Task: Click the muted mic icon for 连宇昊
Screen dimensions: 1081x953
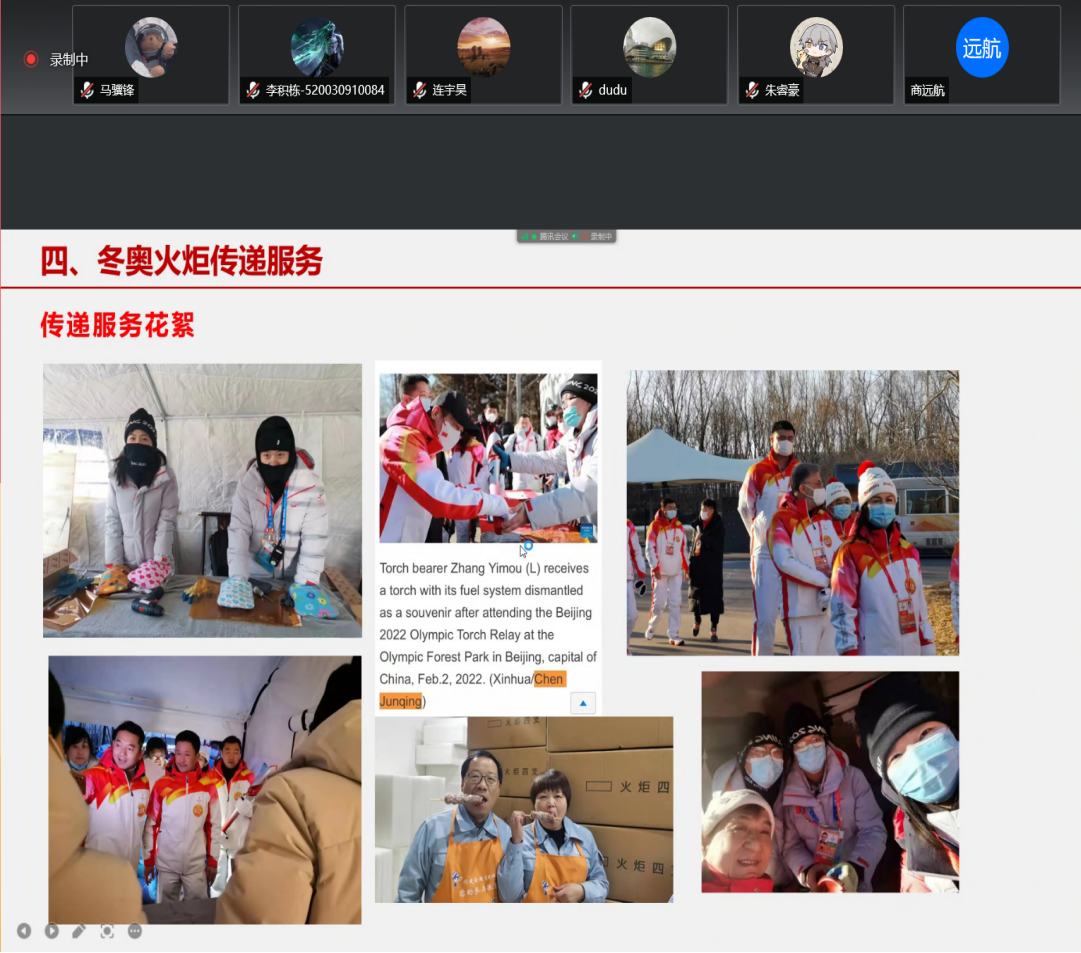Action: [x=420, y=90]
